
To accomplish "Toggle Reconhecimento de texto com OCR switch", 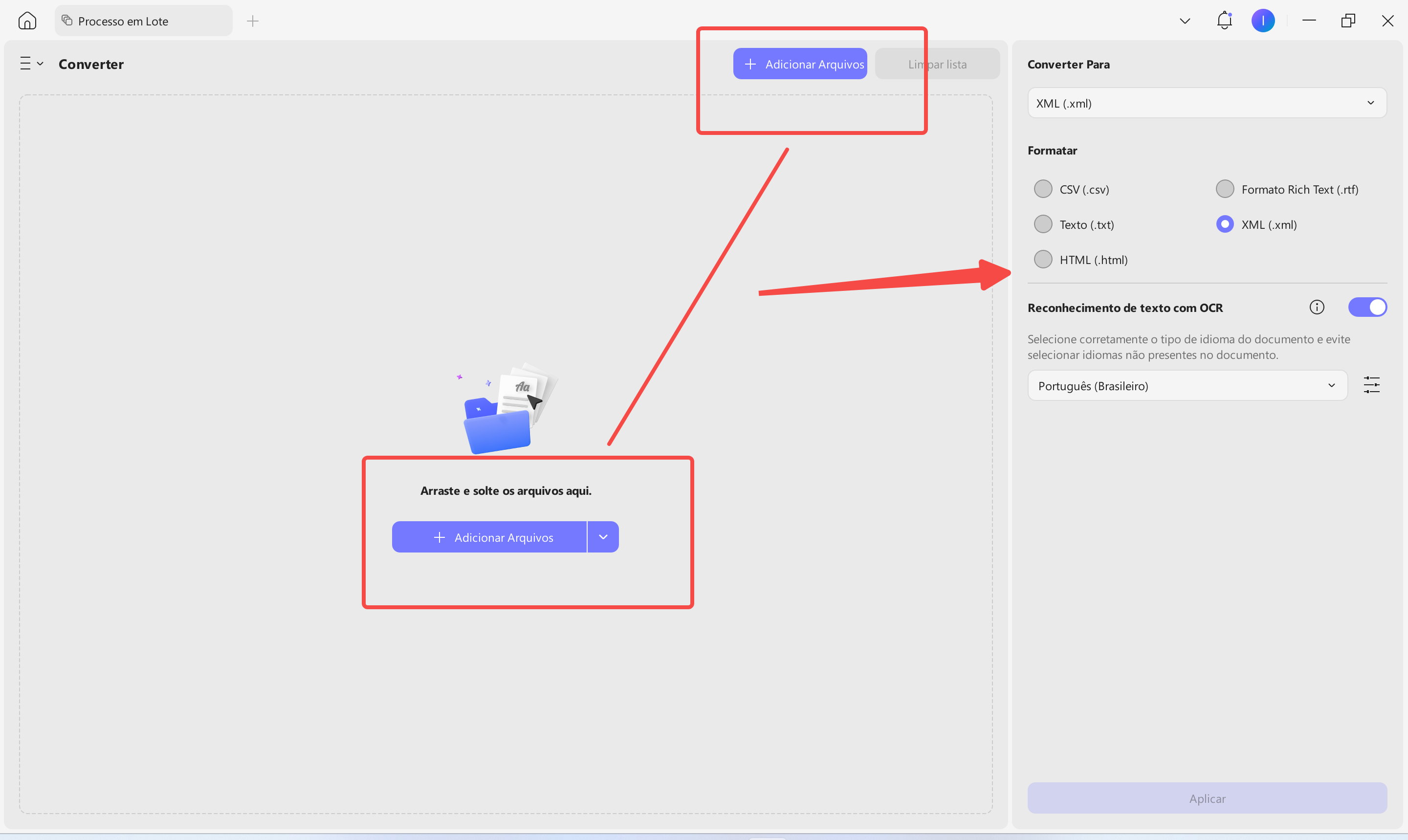I will [x=1367, y=308].
